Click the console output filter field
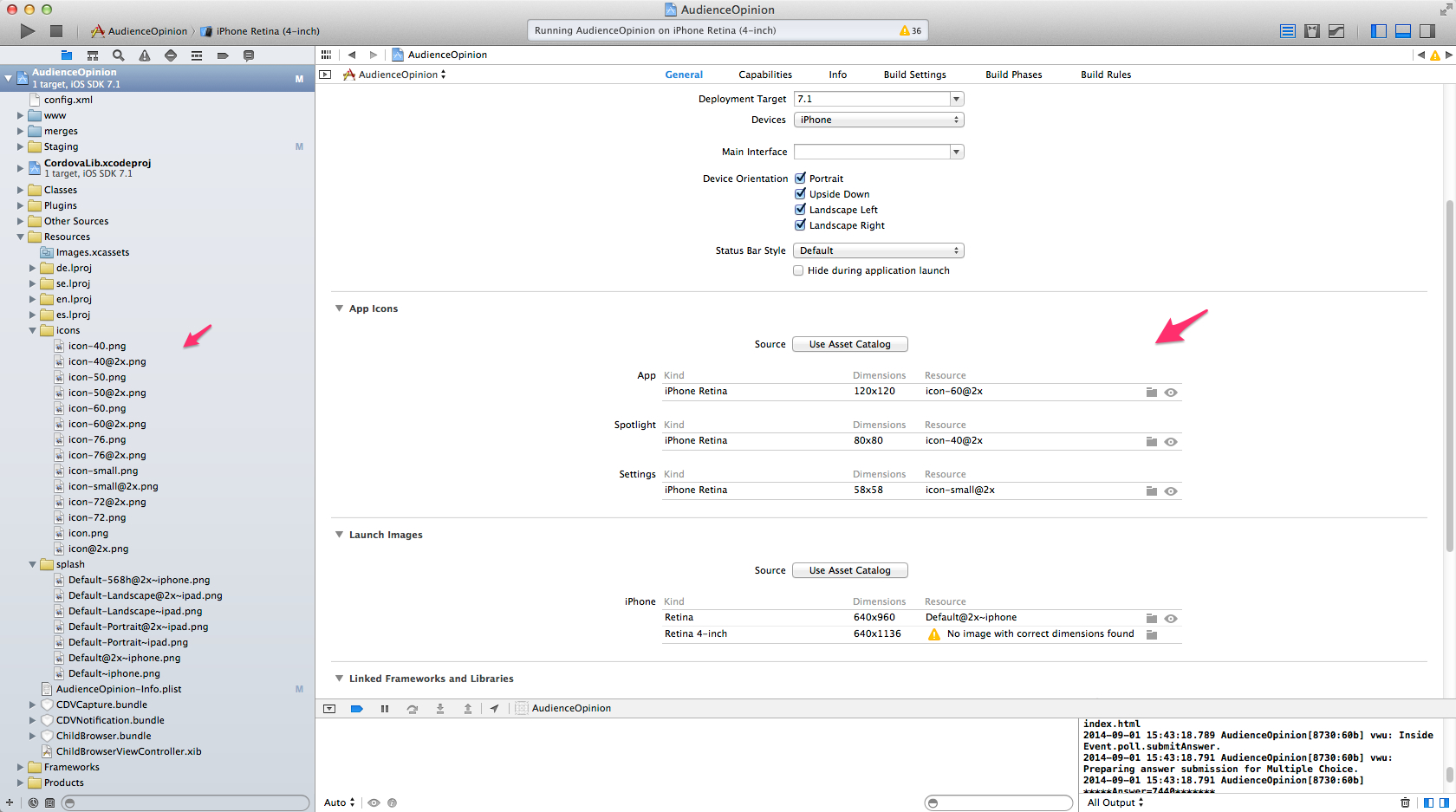The height and width of the screenshot is (812, 1456). coord(998,802)
